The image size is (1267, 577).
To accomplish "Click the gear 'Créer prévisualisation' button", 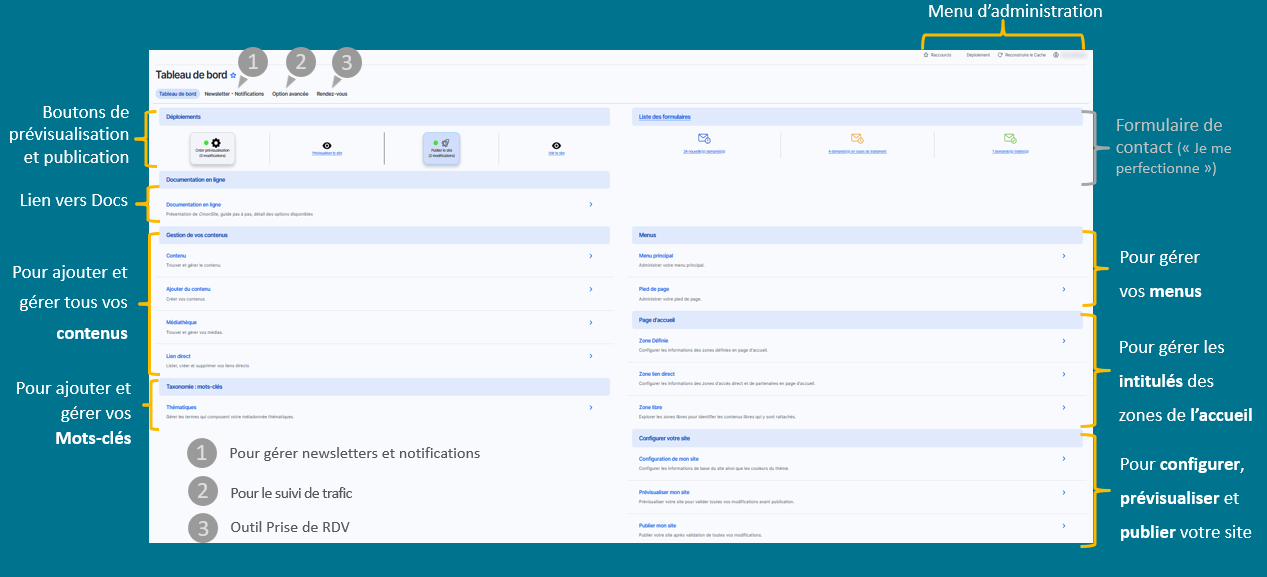I will point(213,147).
